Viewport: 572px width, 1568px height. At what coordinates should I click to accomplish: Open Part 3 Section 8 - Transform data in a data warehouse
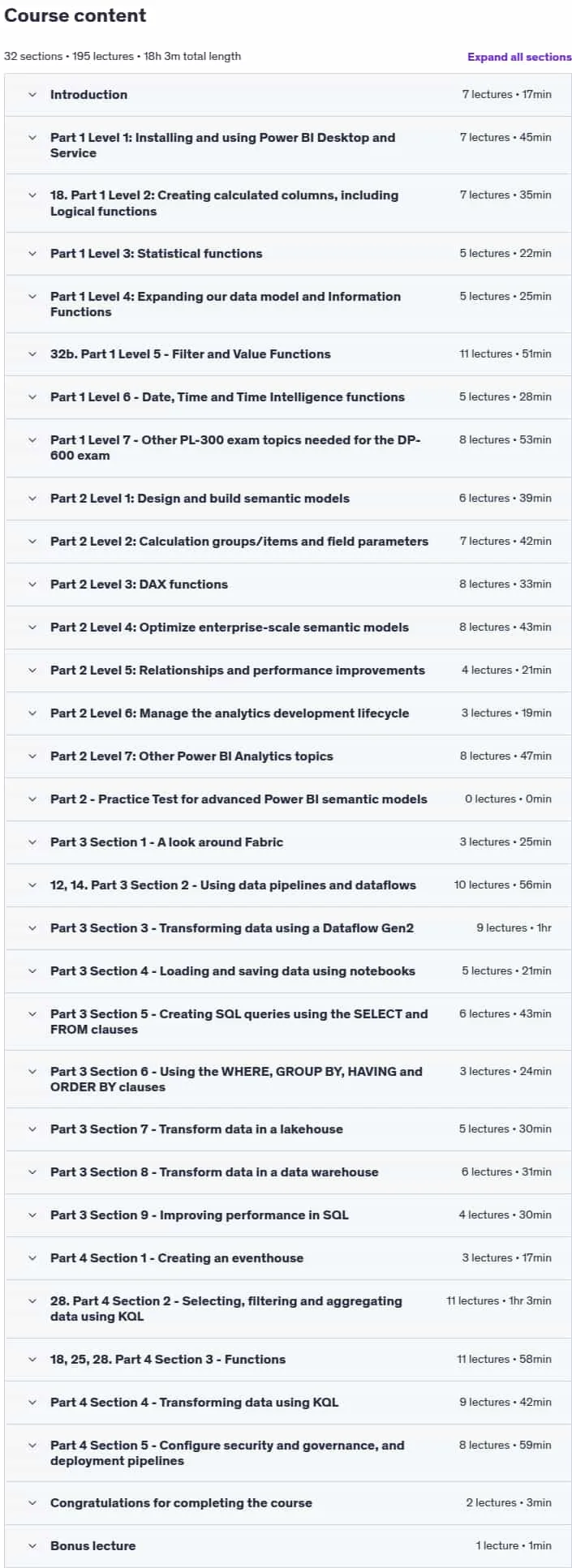288,1172
